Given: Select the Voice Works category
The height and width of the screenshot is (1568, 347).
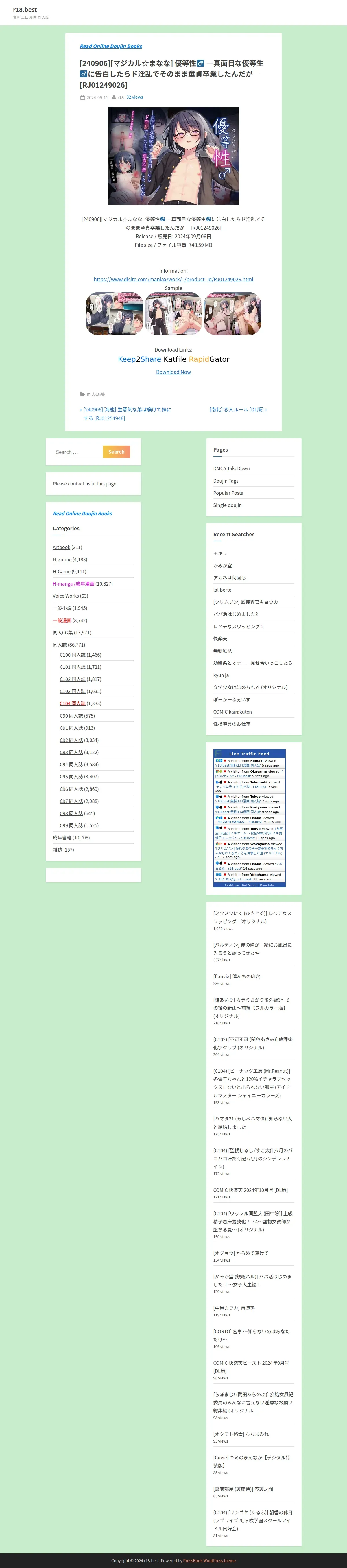Looking at the screenshot, I should pos(66,596).
